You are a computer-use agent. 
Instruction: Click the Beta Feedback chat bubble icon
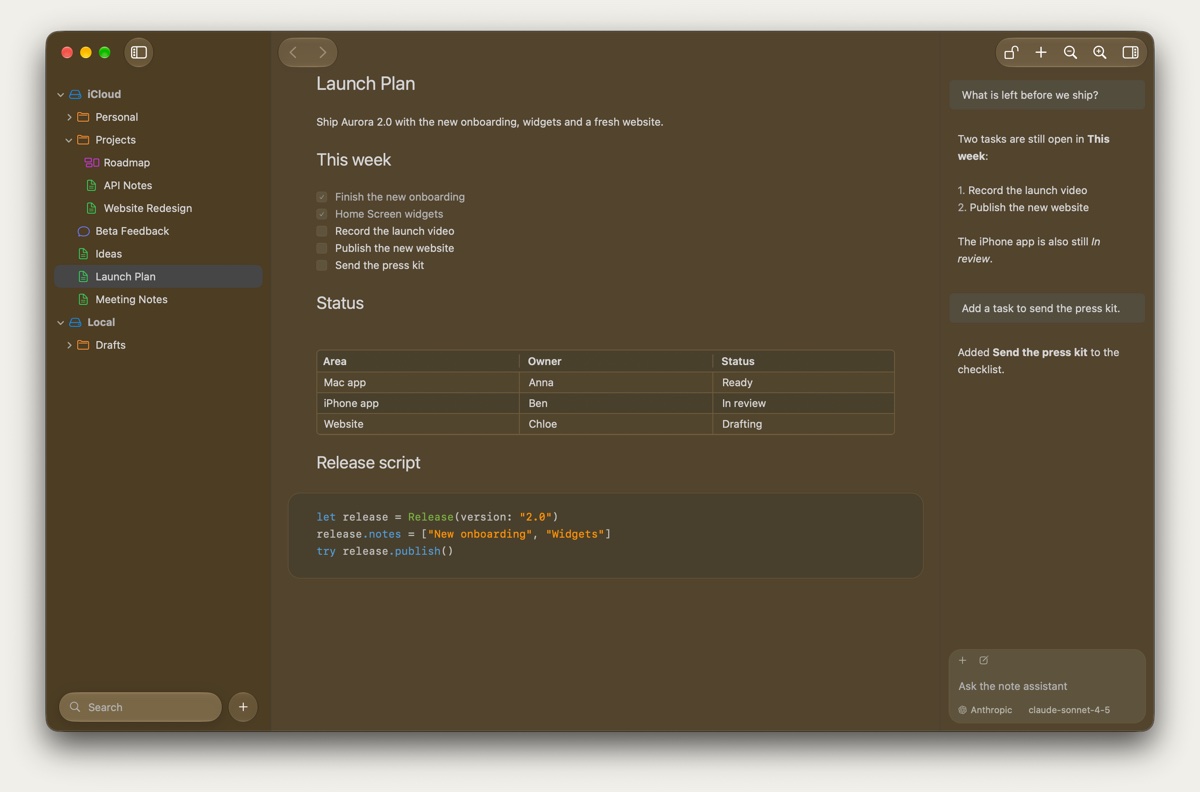[x=84, y=231]
